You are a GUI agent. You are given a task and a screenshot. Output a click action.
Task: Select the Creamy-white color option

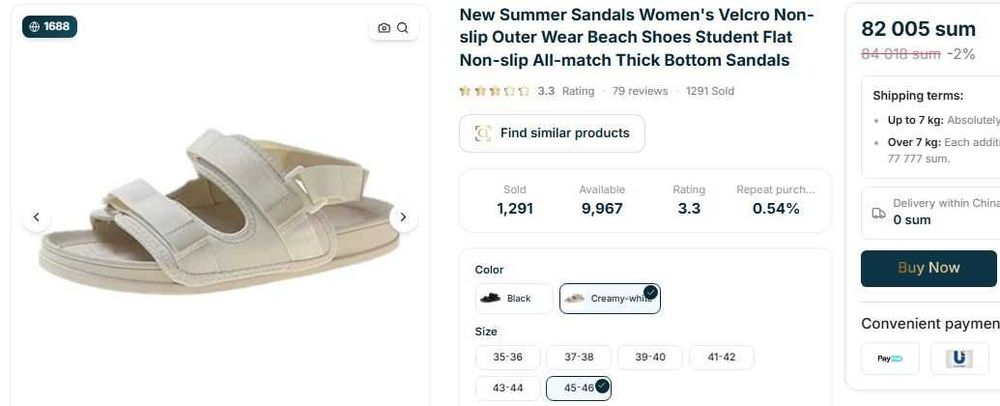click(x=610, y=298)
